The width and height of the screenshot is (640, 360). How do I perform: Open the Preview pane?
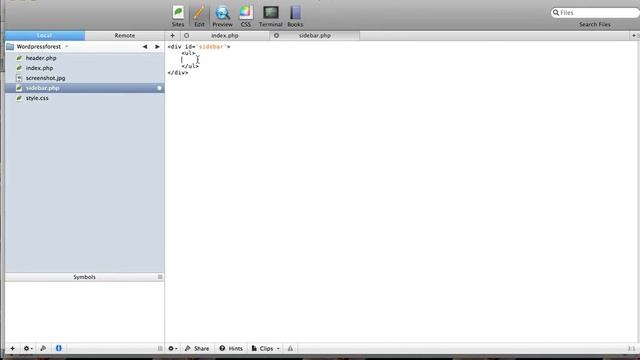222,16
